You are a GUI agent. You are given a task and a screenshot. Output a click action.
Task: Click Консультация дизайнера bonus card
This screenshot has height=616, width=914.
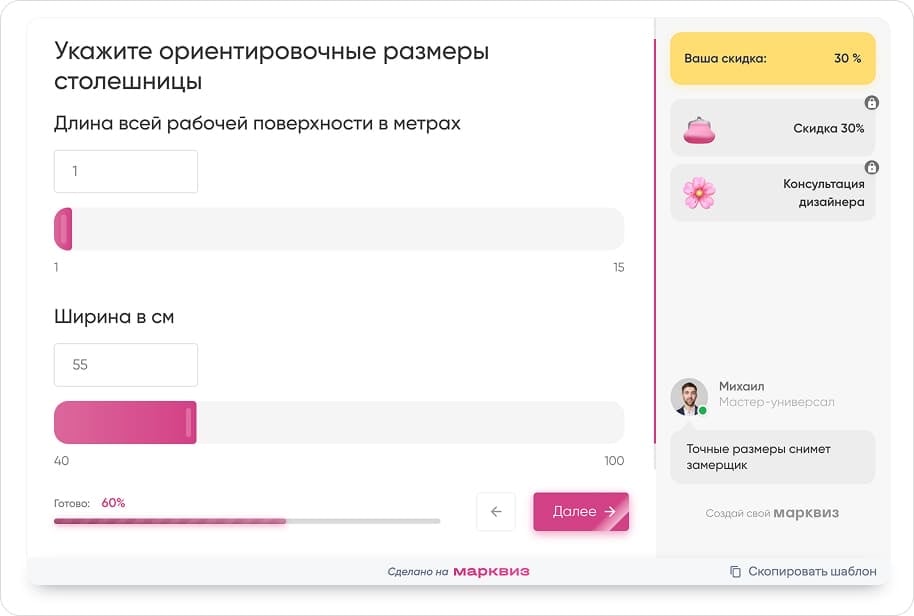click(773, 192)
